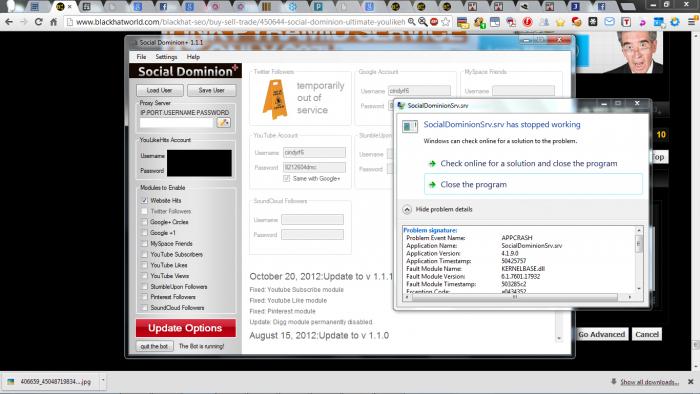700x394 pixels.
Task: Toggle the Website Hits checkbox
Action: coord(144,200)
